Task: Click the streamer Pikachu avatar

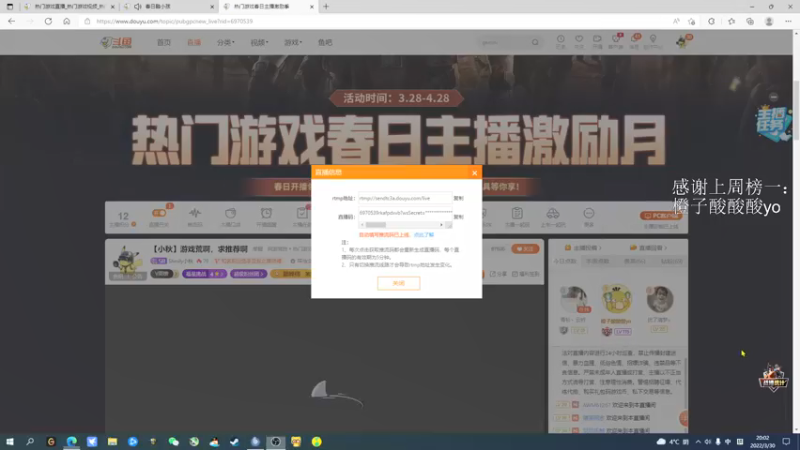Action: (x=127, y=260)
